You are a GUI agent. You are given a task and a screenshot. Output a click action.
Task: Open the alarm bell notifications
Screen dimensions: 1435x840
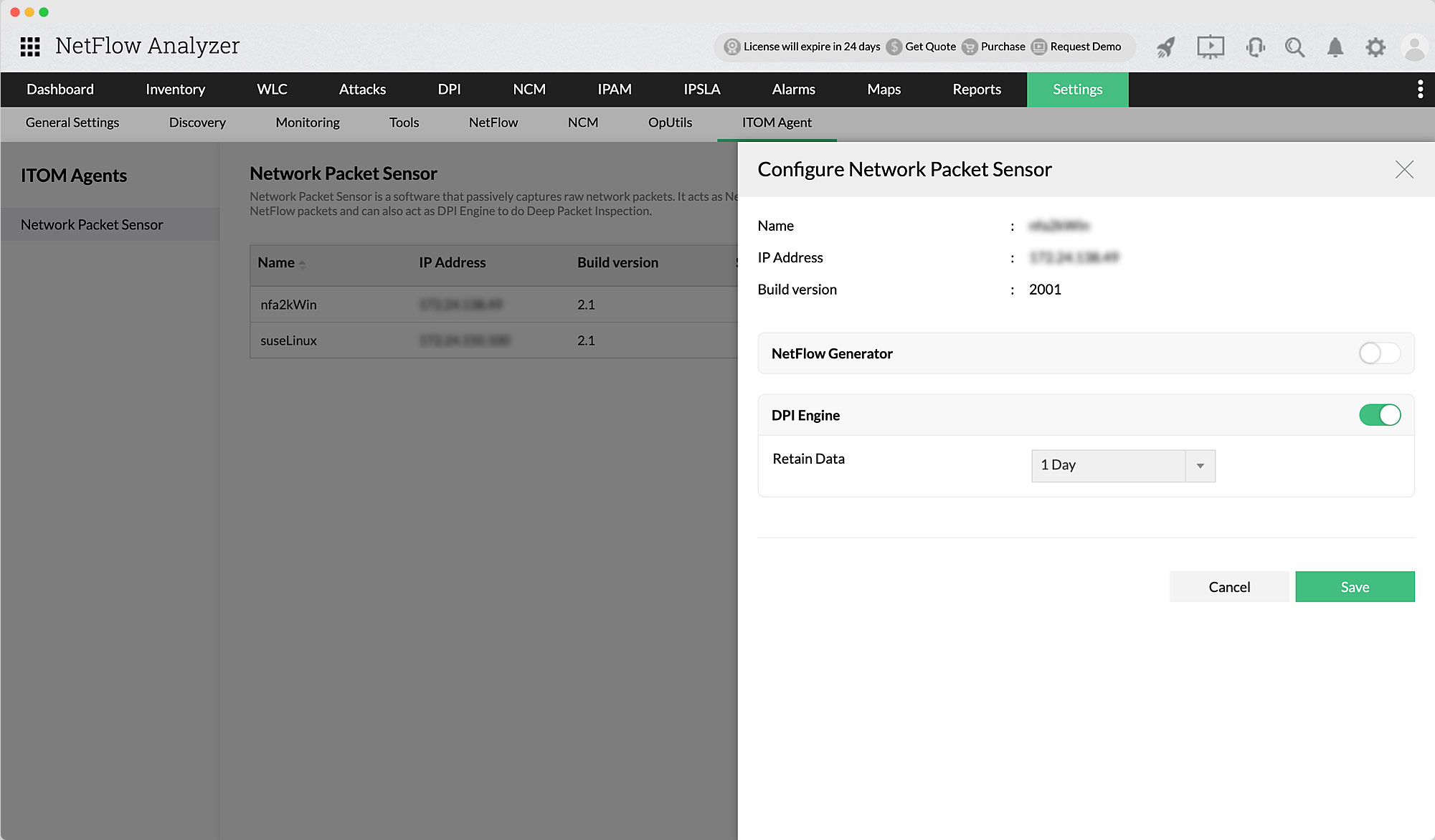click(x=1335, y=47)
